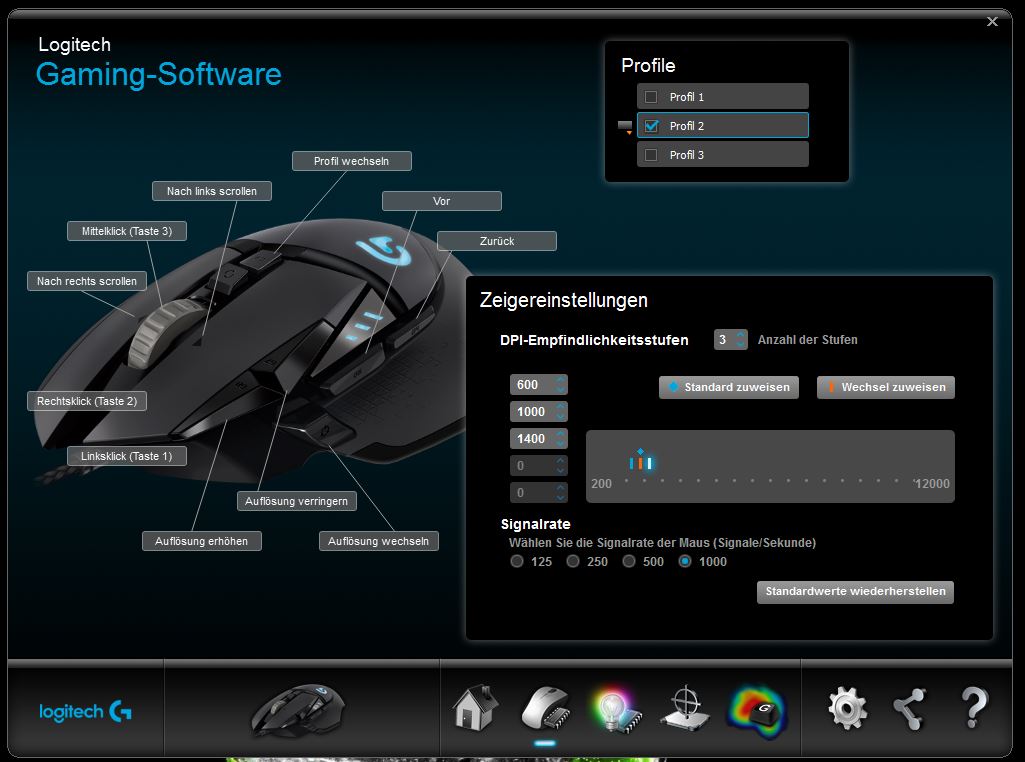The height and width of the screenshot is (762, 1025).
Task: Select the 125 signal rate option
Action: pyautogui.click(x=517, y=562)
